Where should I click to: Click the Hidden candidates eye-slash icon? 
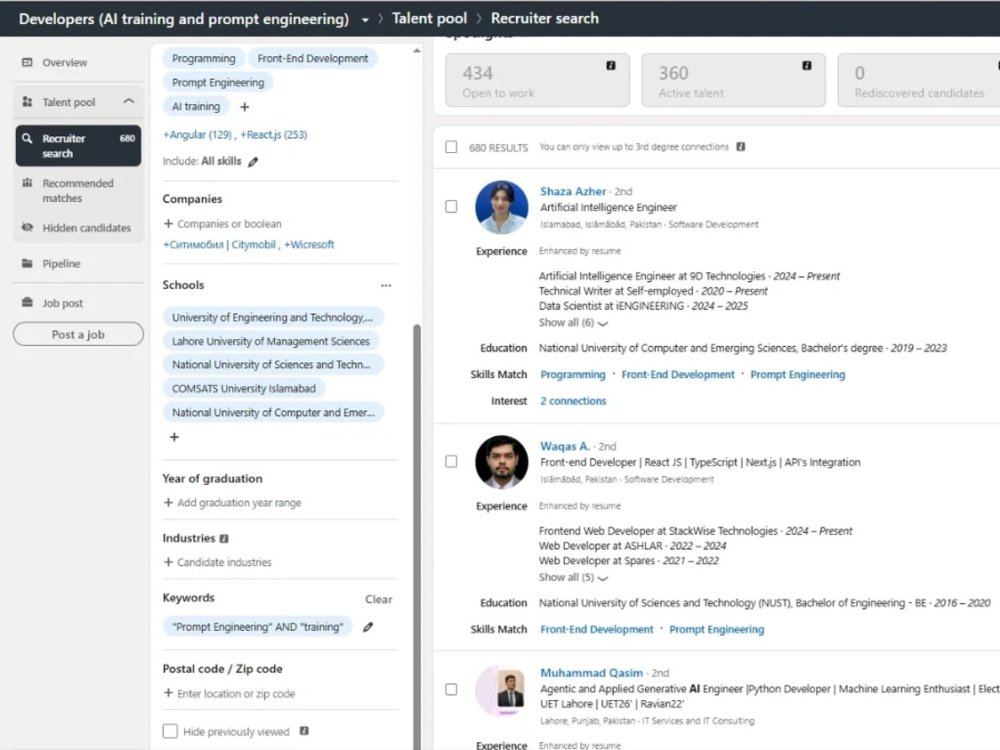tap(27, 228)
